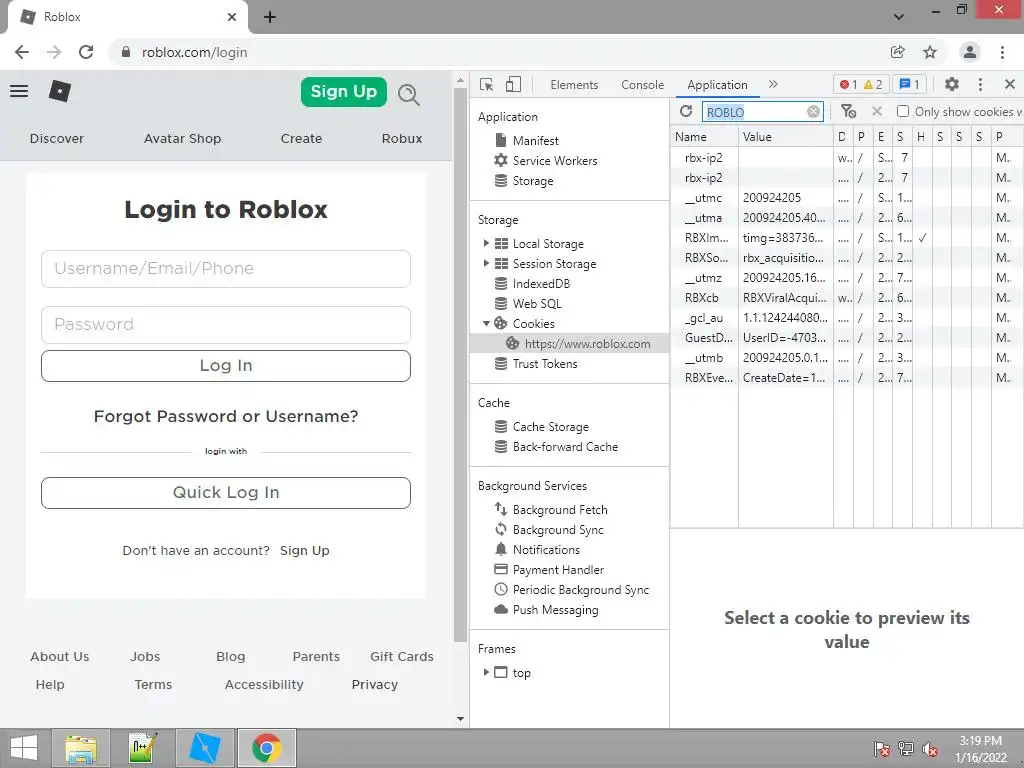
Task: Go back in browser history
Action: tap(22, 52)
